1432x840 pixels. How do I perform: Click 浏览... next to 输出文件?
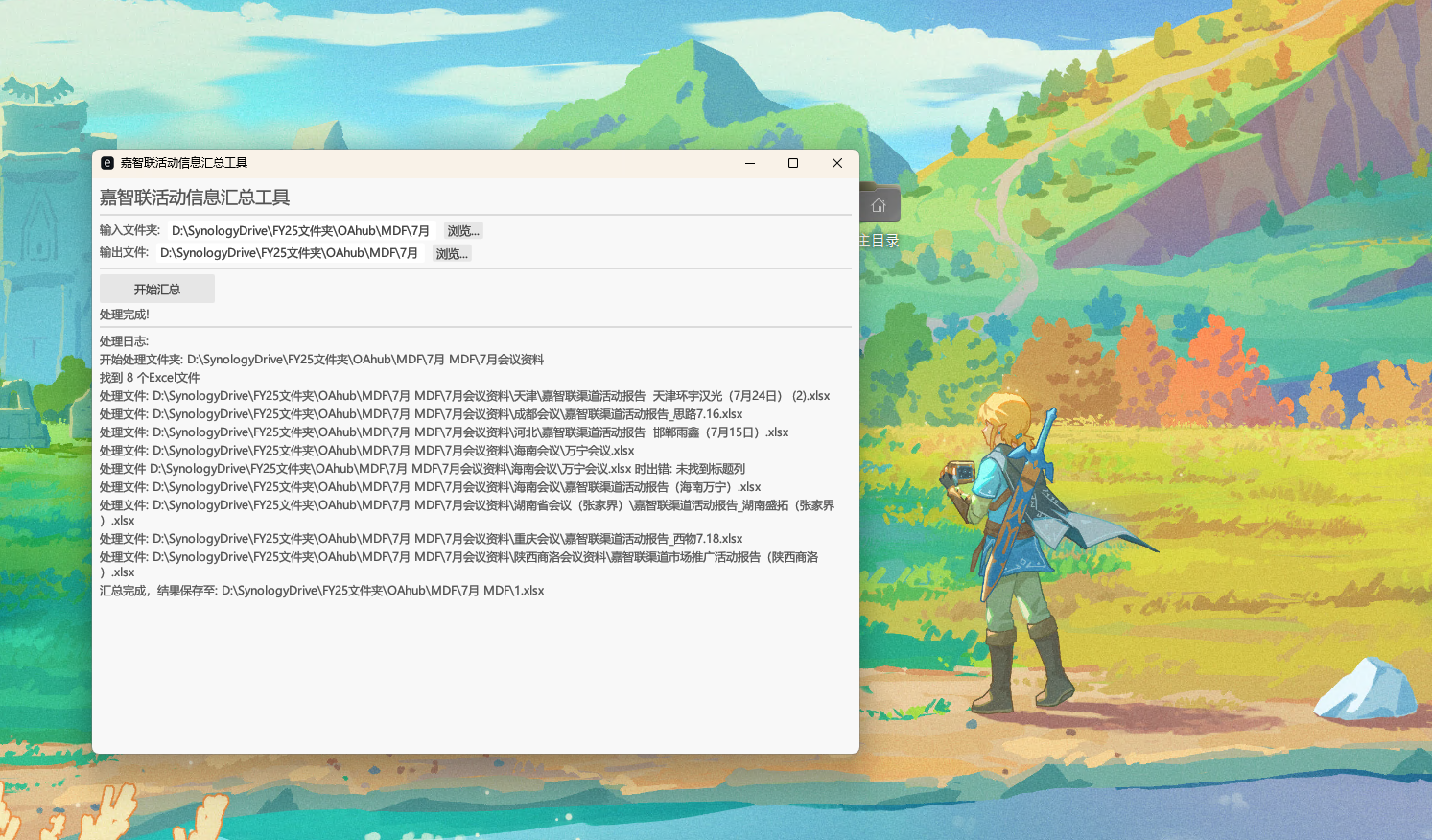coord(450,252)
